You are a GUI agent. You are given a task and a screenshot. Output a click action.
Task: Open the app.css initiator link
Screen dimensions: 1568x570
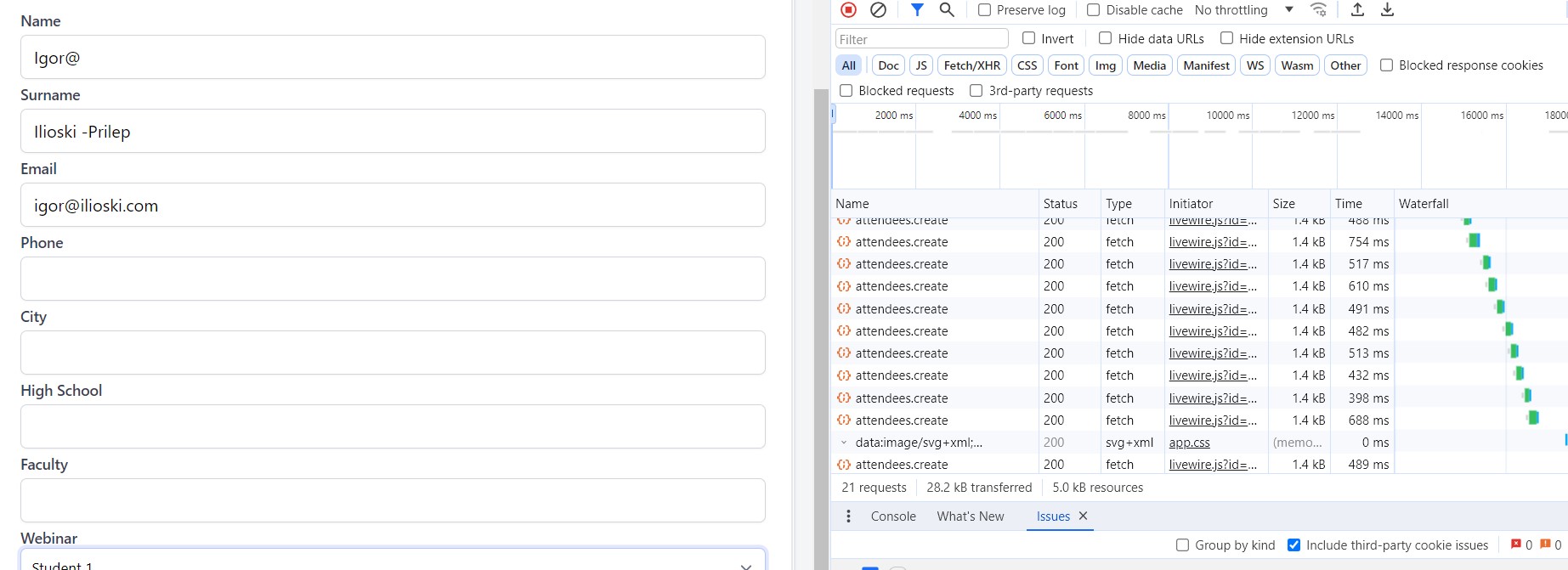point(1189,443)
